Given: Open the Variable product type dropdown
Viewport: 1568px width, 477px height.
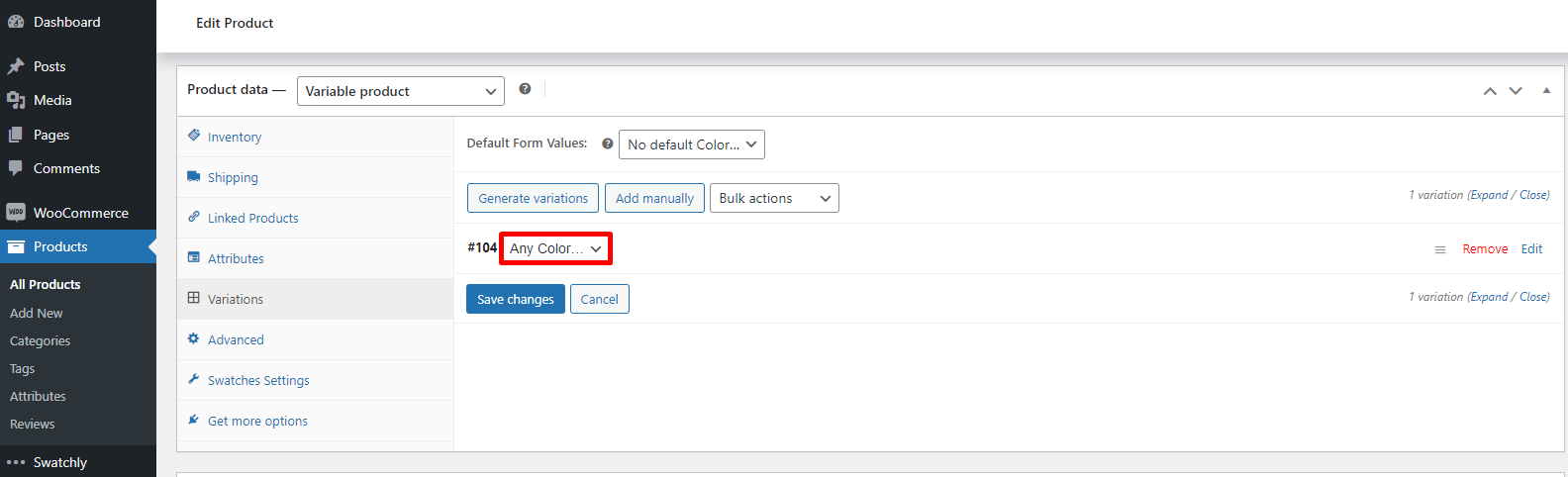Looking at the screenshot, I should pyautogui.click(x=400, y=91).
